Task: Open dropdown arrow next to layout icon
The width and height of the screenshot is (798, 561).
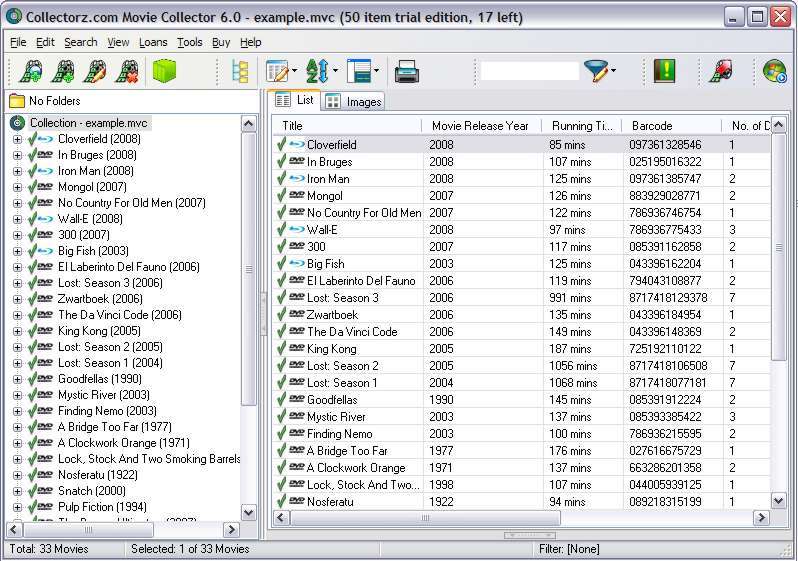Action: (376, 71)
